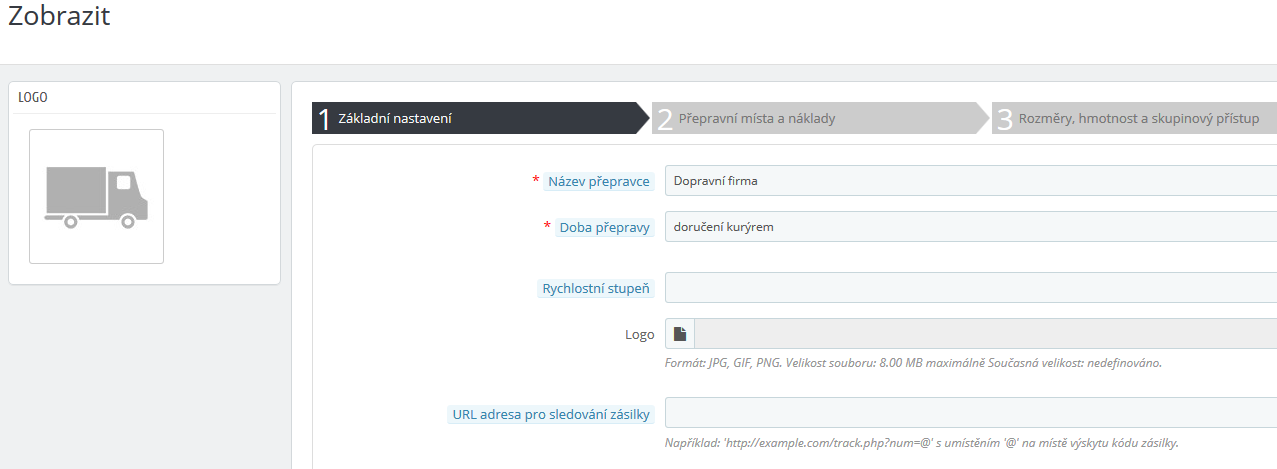Image resolution: width=1277 pixels, height=469 pixels.
Task: Click the empty Rychlostní stupeň field
Action: pos(970,288)
